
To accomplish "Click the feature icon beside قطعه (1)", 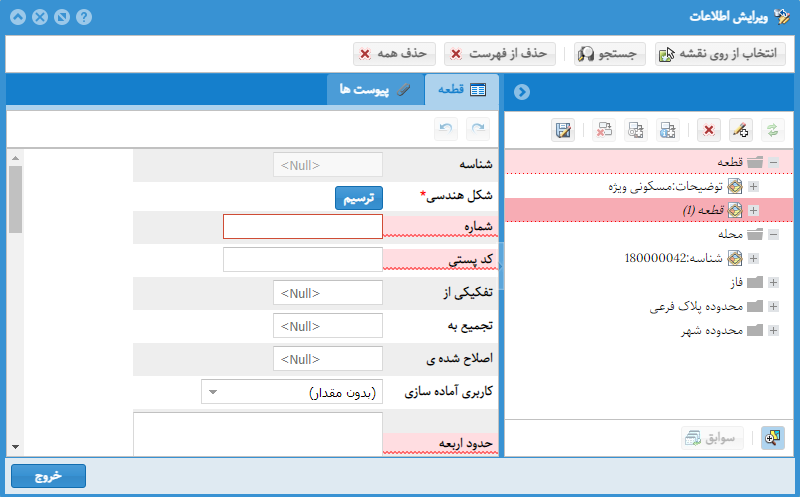I will pos(735,210).
